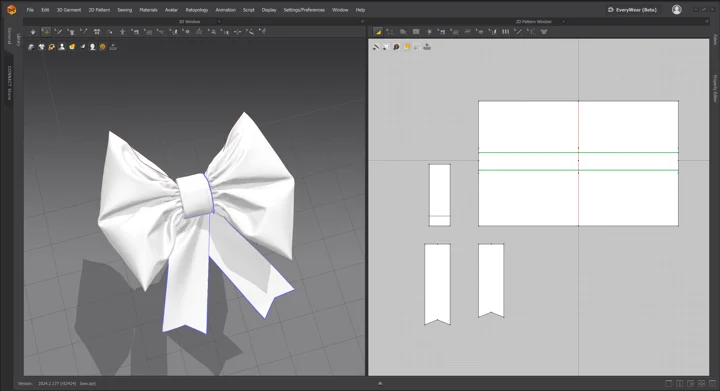
Task: Click the EveryWear (Beta) button
Action: pyautogui.click(x=633, y=10)
